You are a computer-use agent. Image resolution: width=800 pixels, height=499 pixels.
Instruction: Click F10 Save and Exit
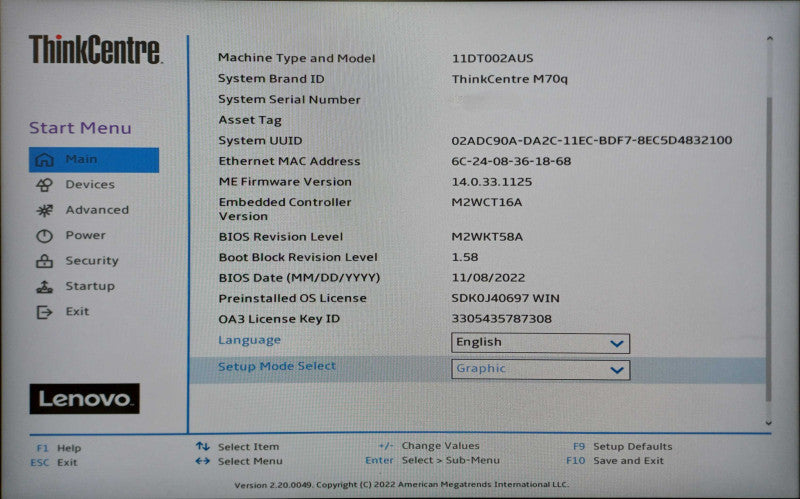[x=615, y=461]
